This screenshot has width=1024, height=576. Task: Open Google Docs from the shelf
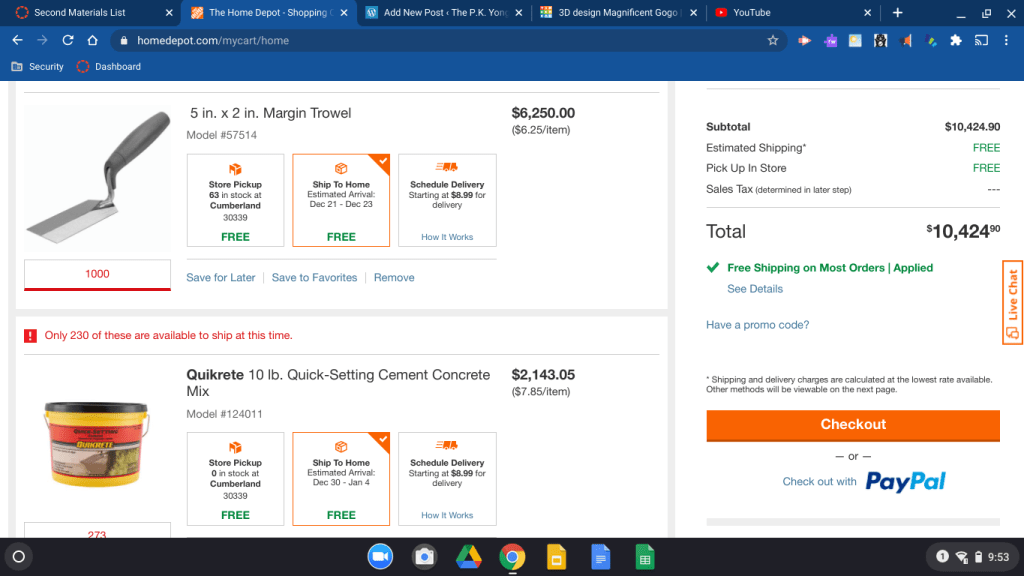[x=600, y=557]
